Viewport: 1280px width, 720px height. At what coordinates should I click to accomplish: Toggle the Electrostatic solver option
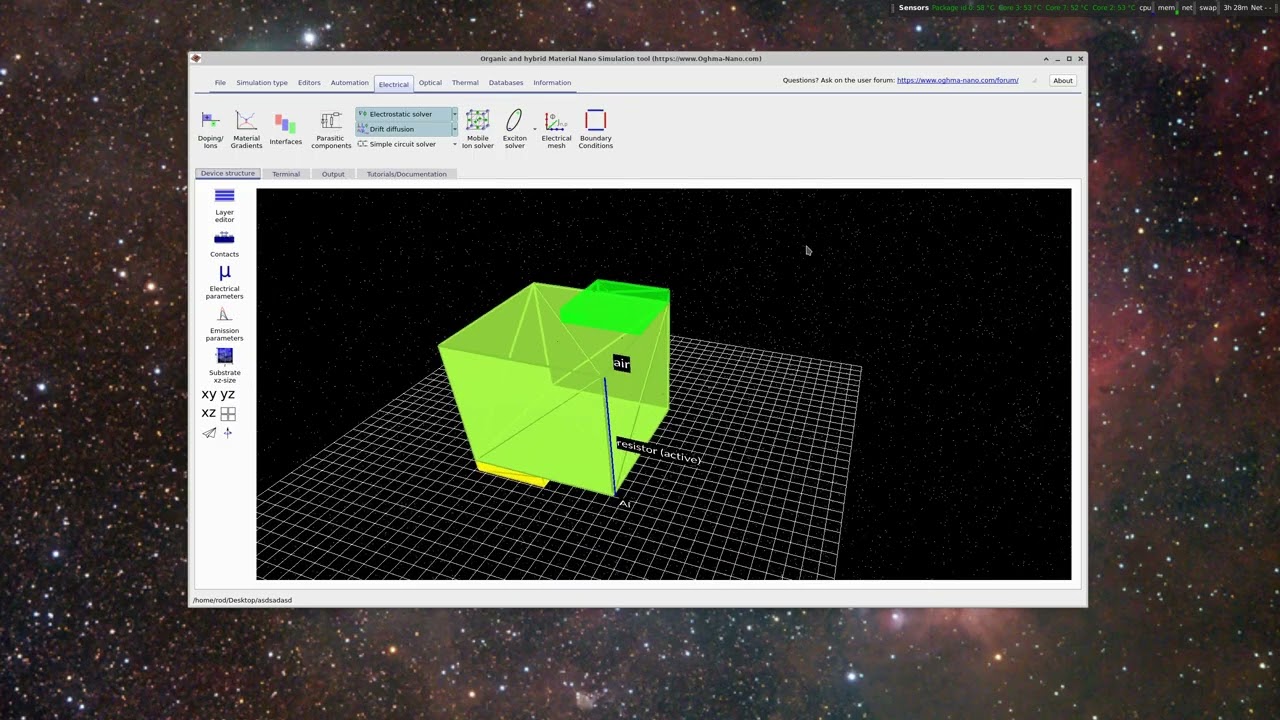(401, 114)
